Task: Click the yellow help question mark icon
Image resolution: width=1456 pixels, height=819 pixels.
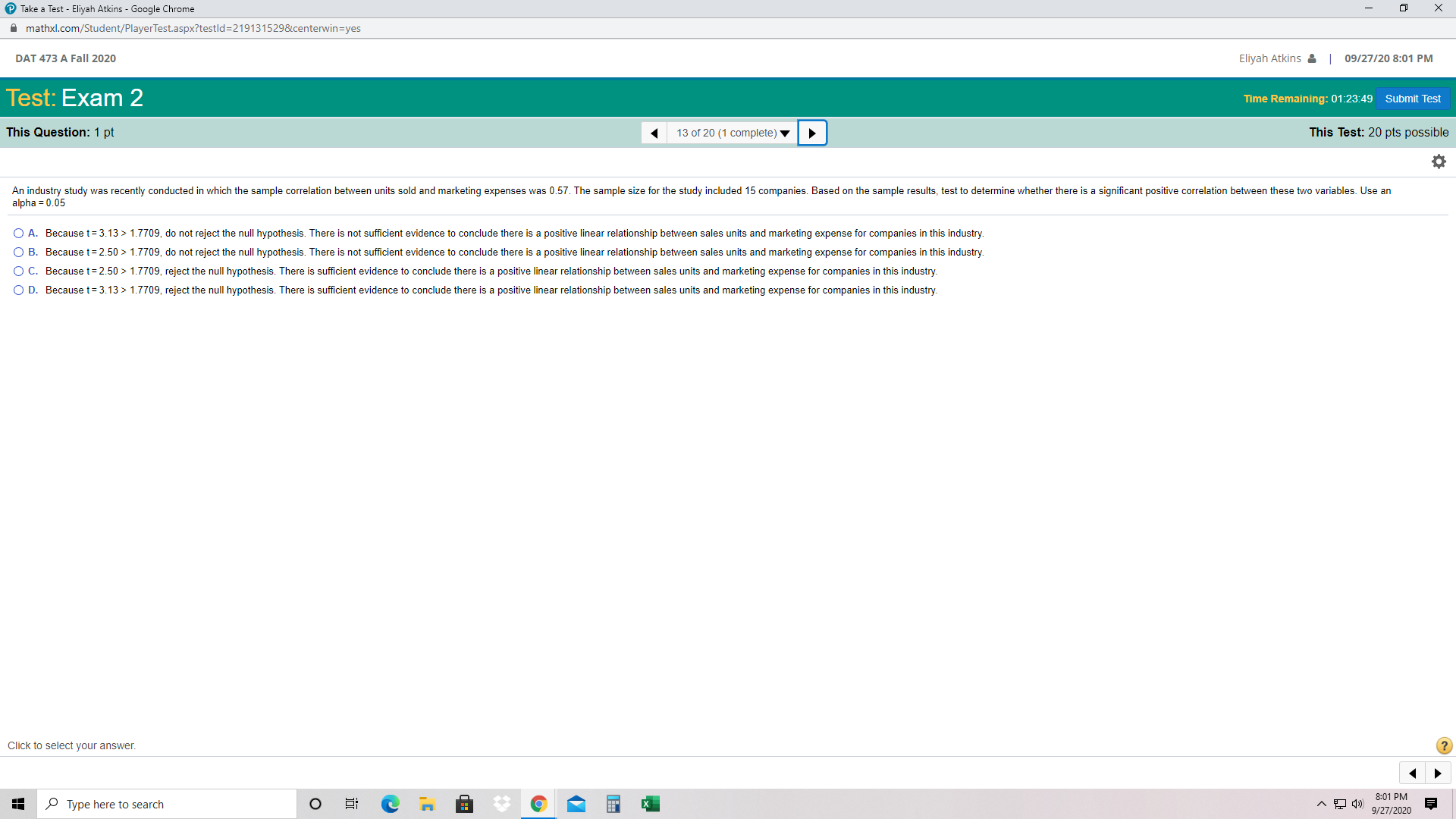Action: tap(1444, 745)
